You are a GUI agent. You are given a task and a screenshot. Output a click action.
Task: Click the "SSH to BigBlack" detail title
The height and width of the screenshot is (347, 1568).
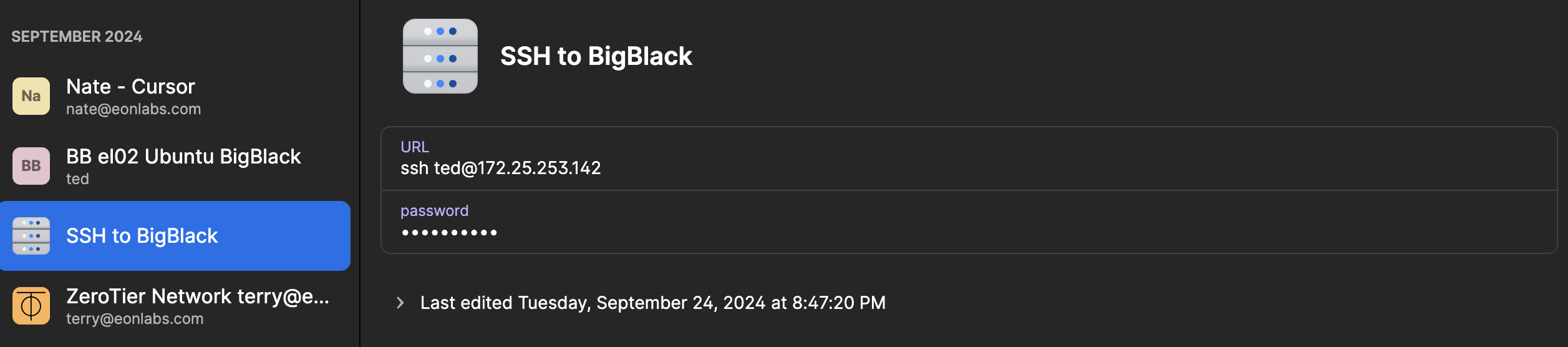pyautogui.click(x=596, y=56)
